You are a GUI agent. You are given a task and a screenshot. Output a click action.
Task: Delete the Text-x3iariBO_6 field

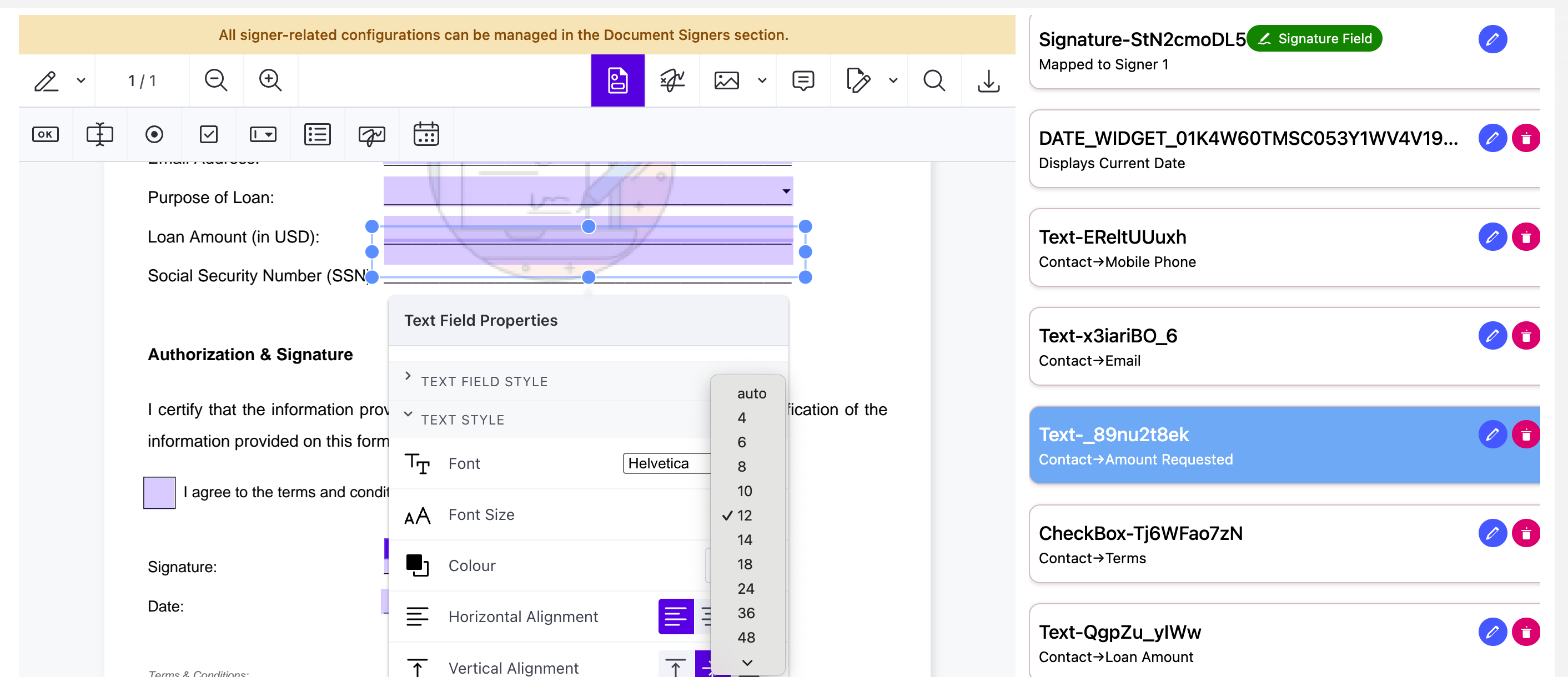pos(1525,336)
